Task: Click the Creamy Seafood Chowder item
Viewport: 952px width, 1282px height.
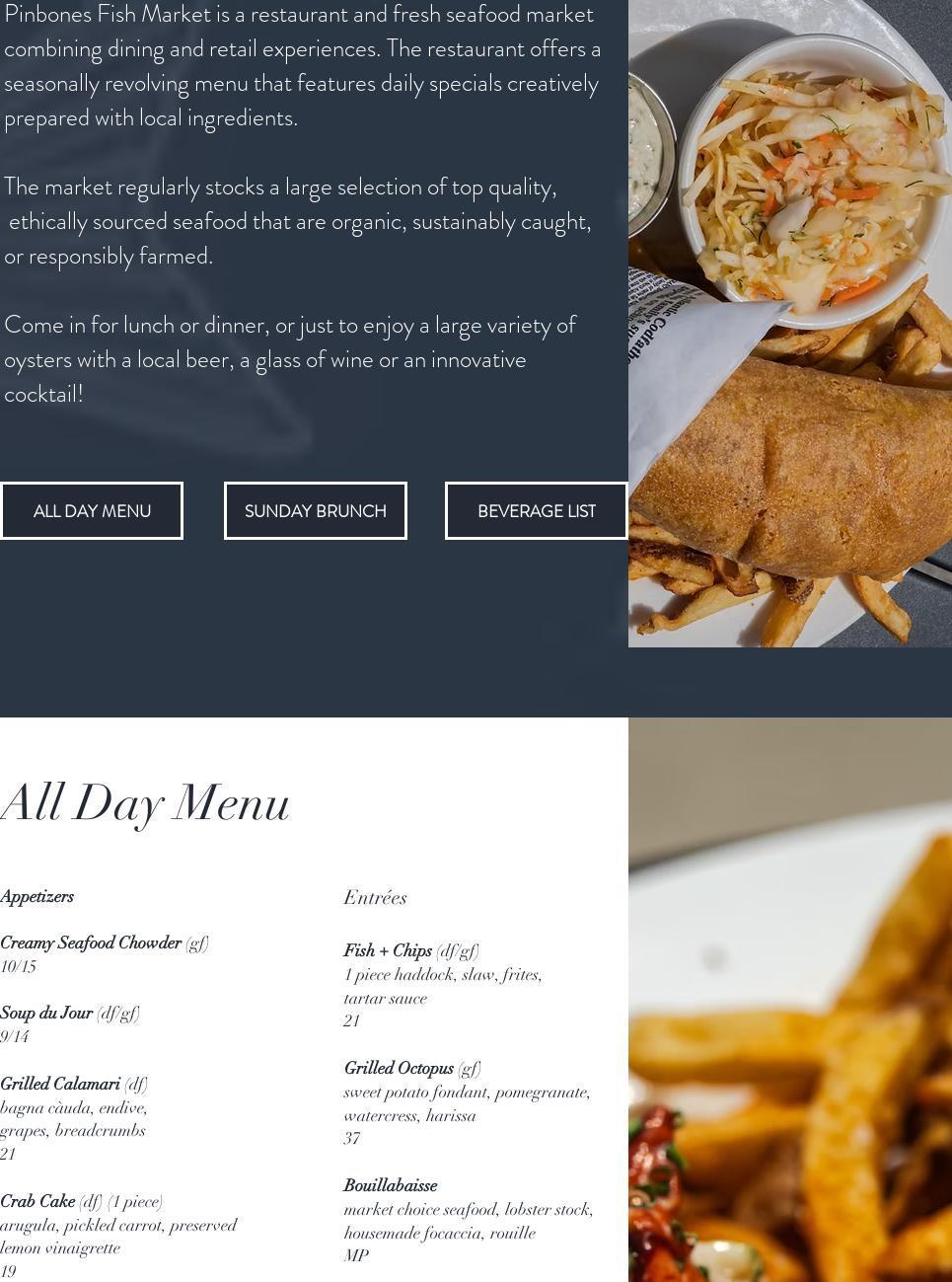Action: 91,943
